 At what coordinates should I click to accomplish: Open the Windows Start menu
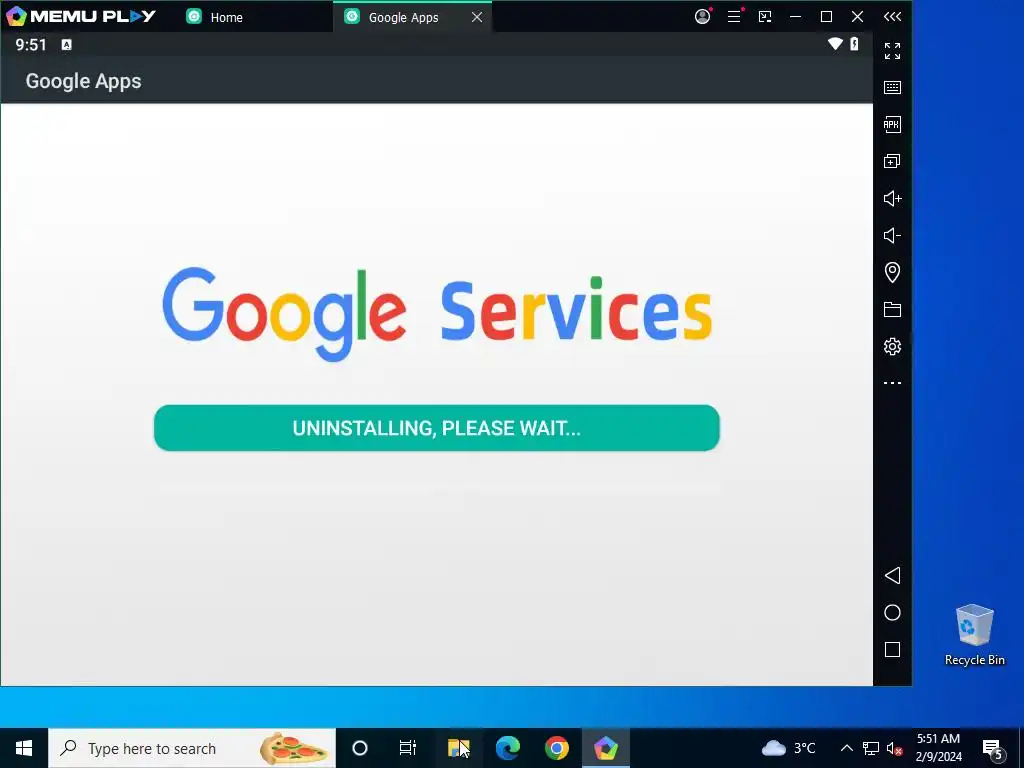point(24,748)
